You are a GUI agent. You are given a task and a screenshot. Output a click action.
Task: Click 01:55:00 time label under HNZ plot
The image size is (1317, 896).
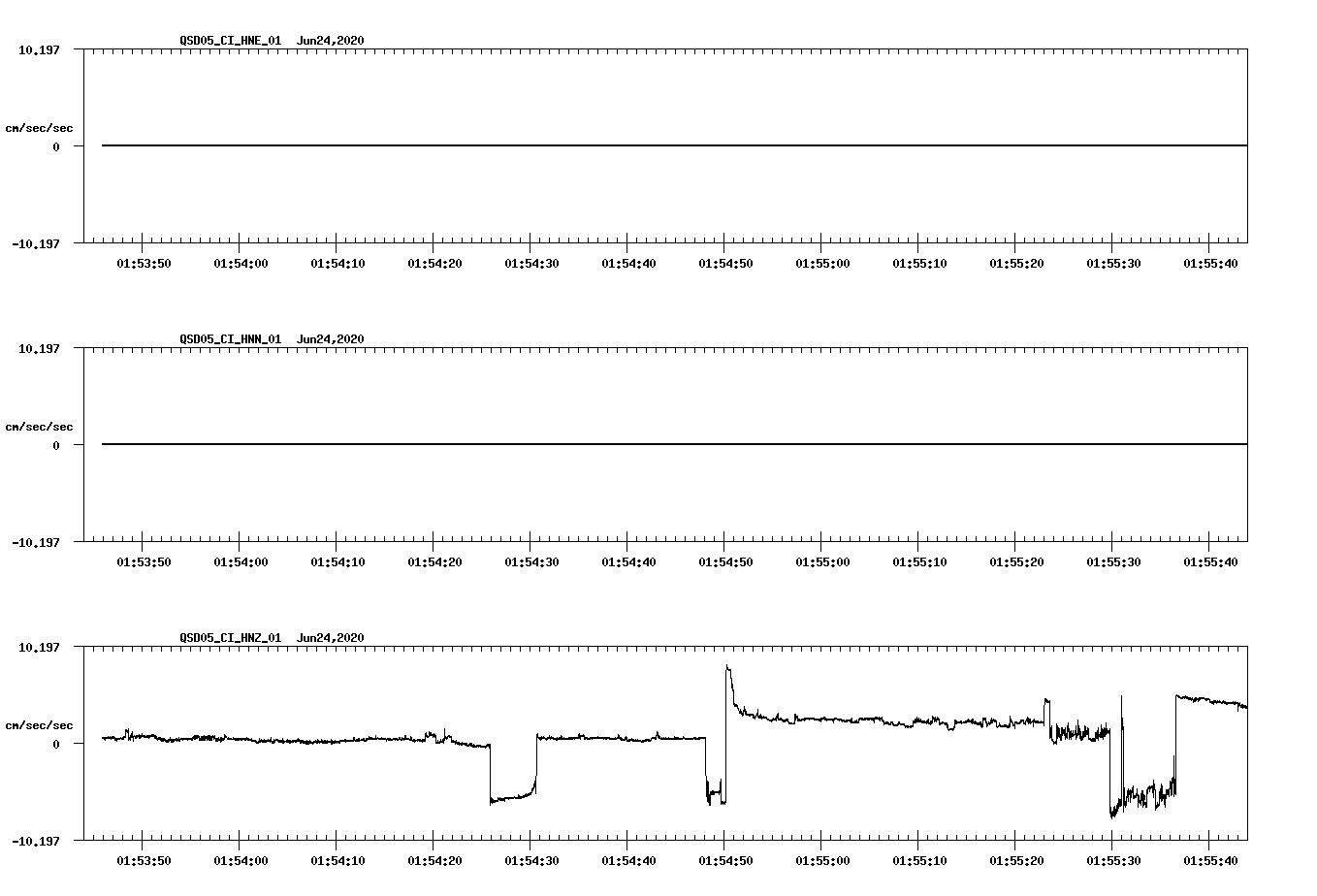pyautogui.click(x=822, y=860)
